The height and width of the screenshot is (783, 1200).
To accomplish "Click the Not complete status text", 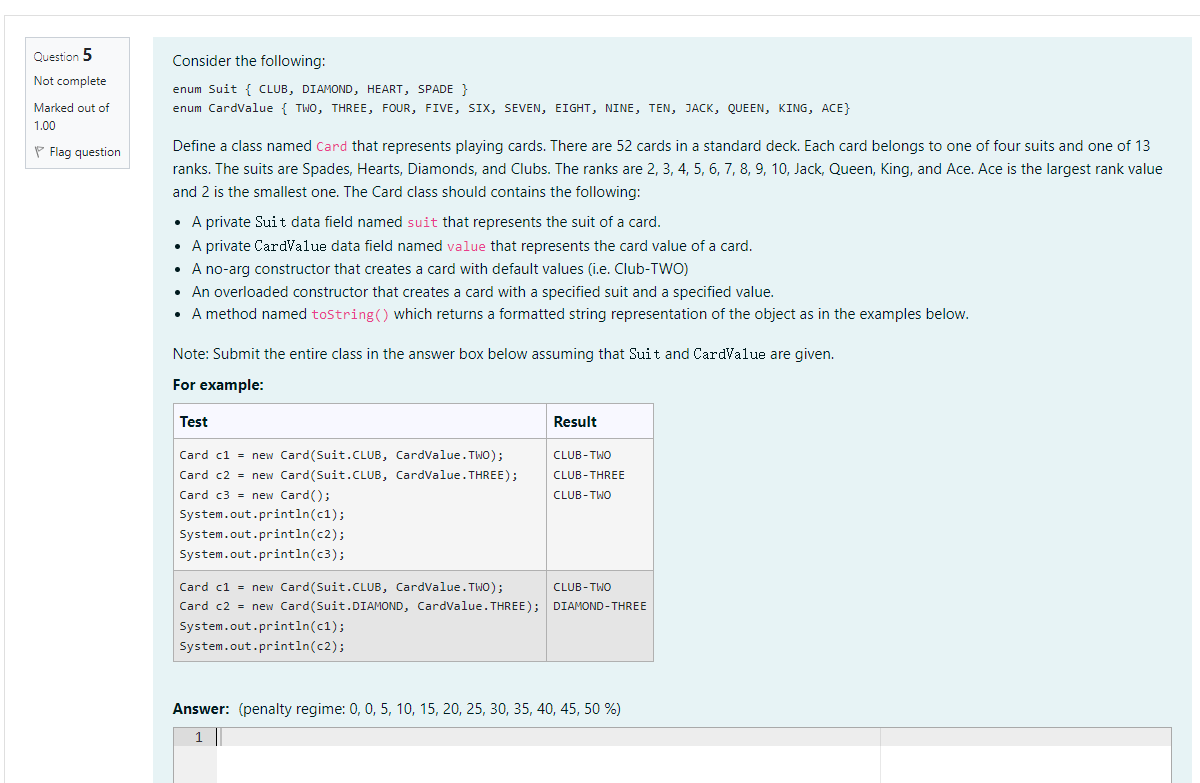I will point(71,81).
